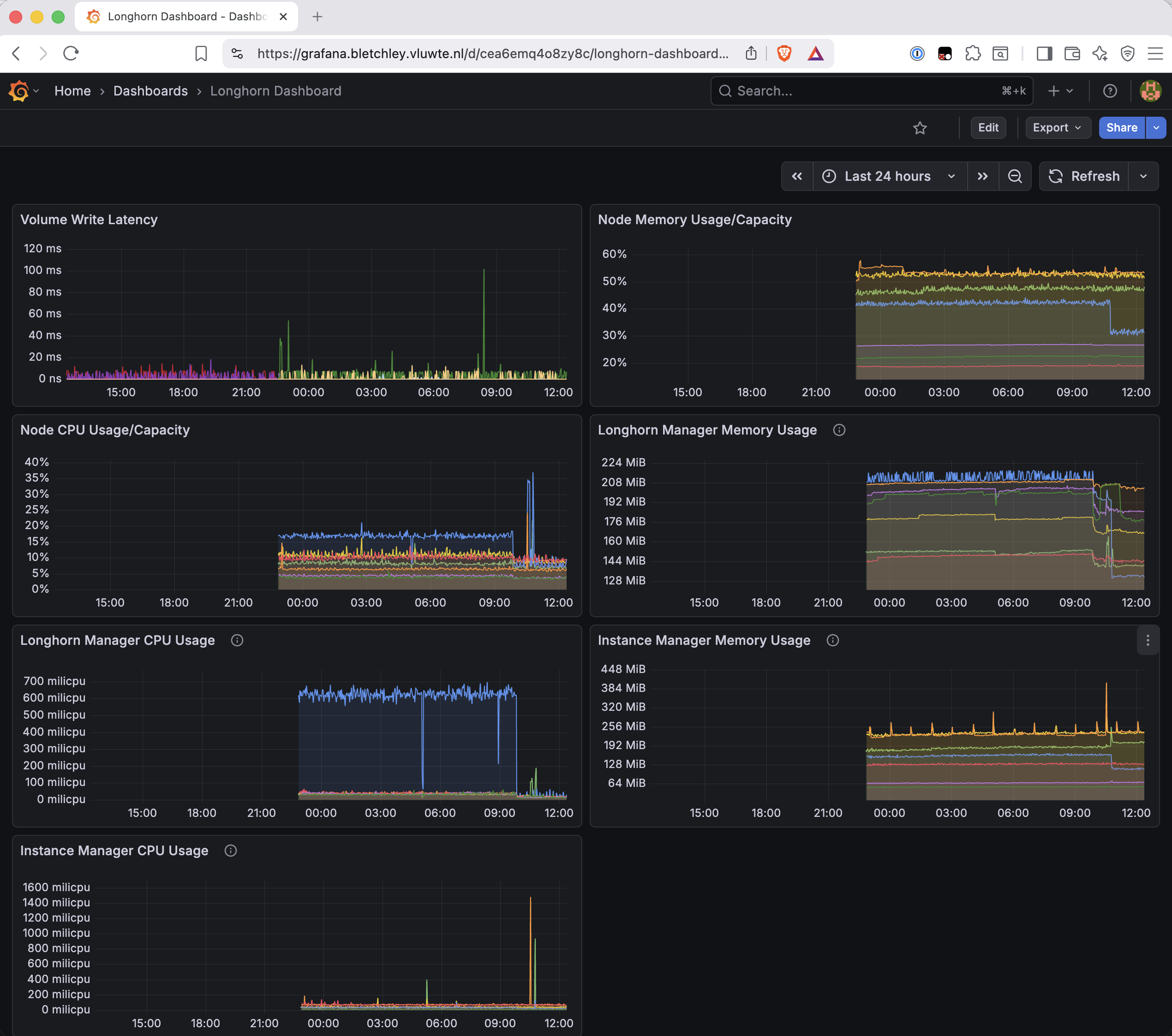Click the Grafana logo icon
The height and width of the screenshot is (1036, 1172).
pyautogui.click(x=18, y=90)
